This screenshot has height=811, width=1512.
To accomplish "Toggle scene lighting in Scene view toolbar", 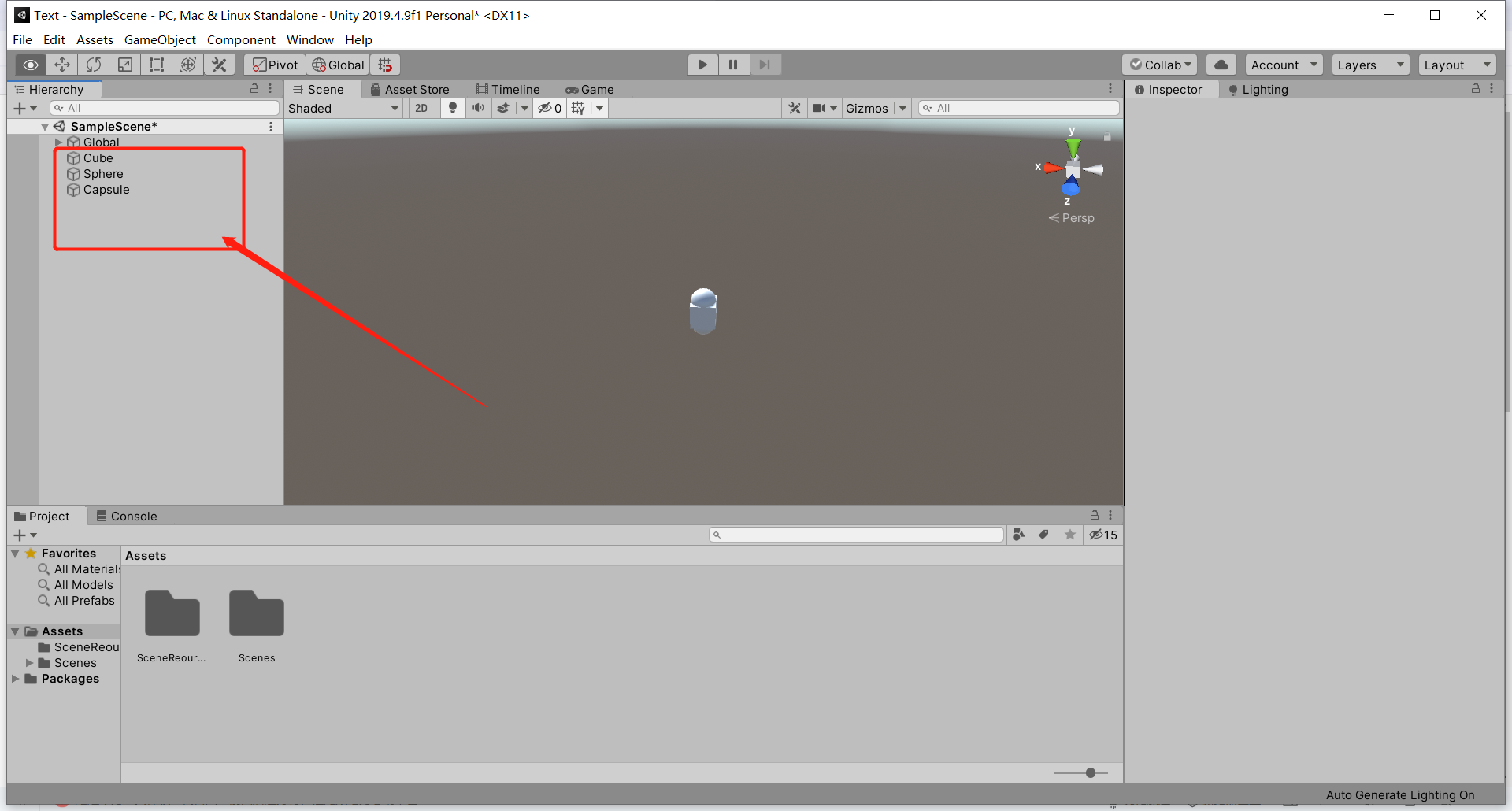I will coord(452,108).
